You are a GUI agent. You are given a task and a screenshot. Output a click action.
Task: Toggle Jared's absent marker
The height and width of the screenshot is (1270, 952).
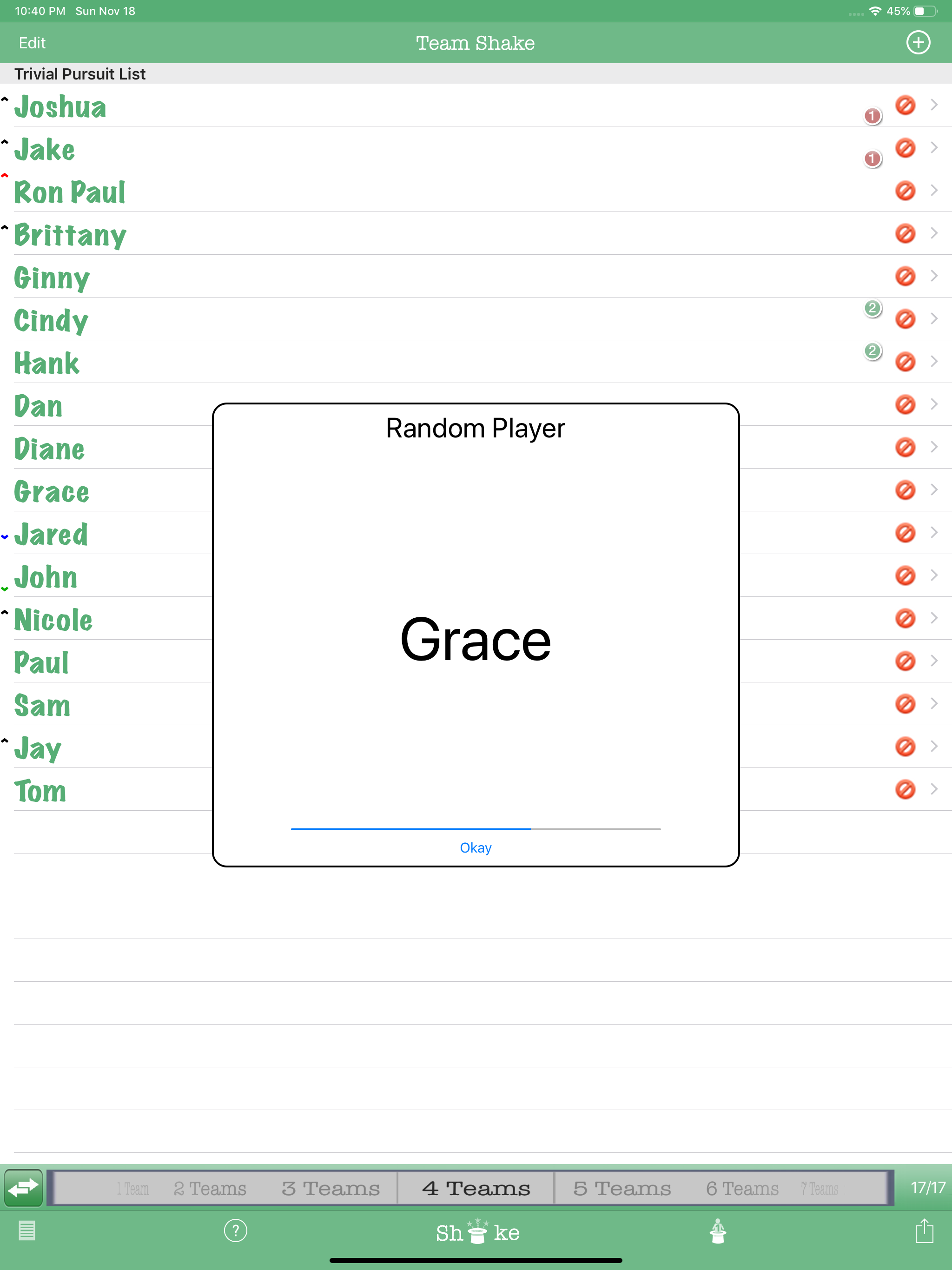pos(905,533)
